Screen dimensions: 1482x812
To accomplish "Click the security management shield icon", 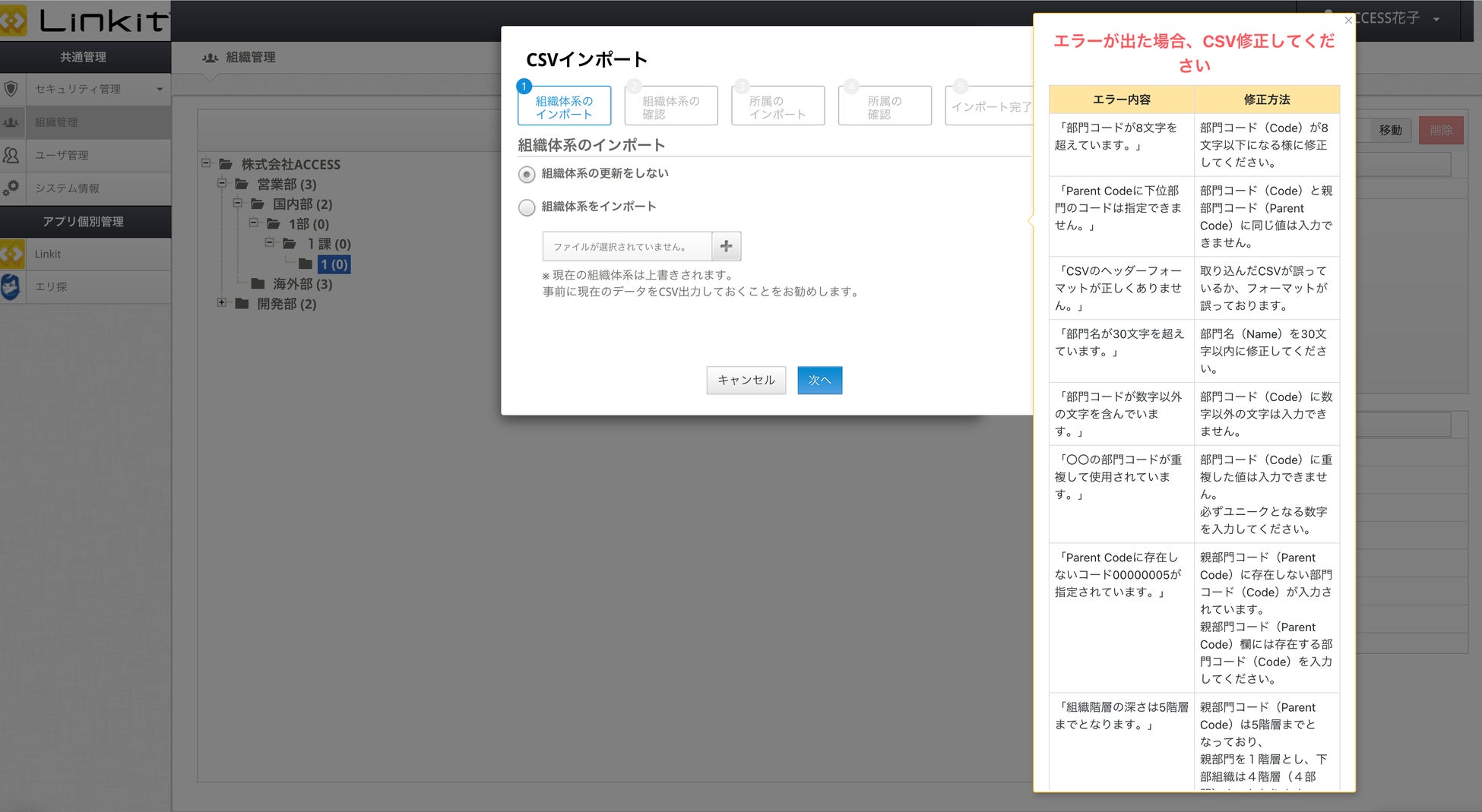I will (11, 89).
